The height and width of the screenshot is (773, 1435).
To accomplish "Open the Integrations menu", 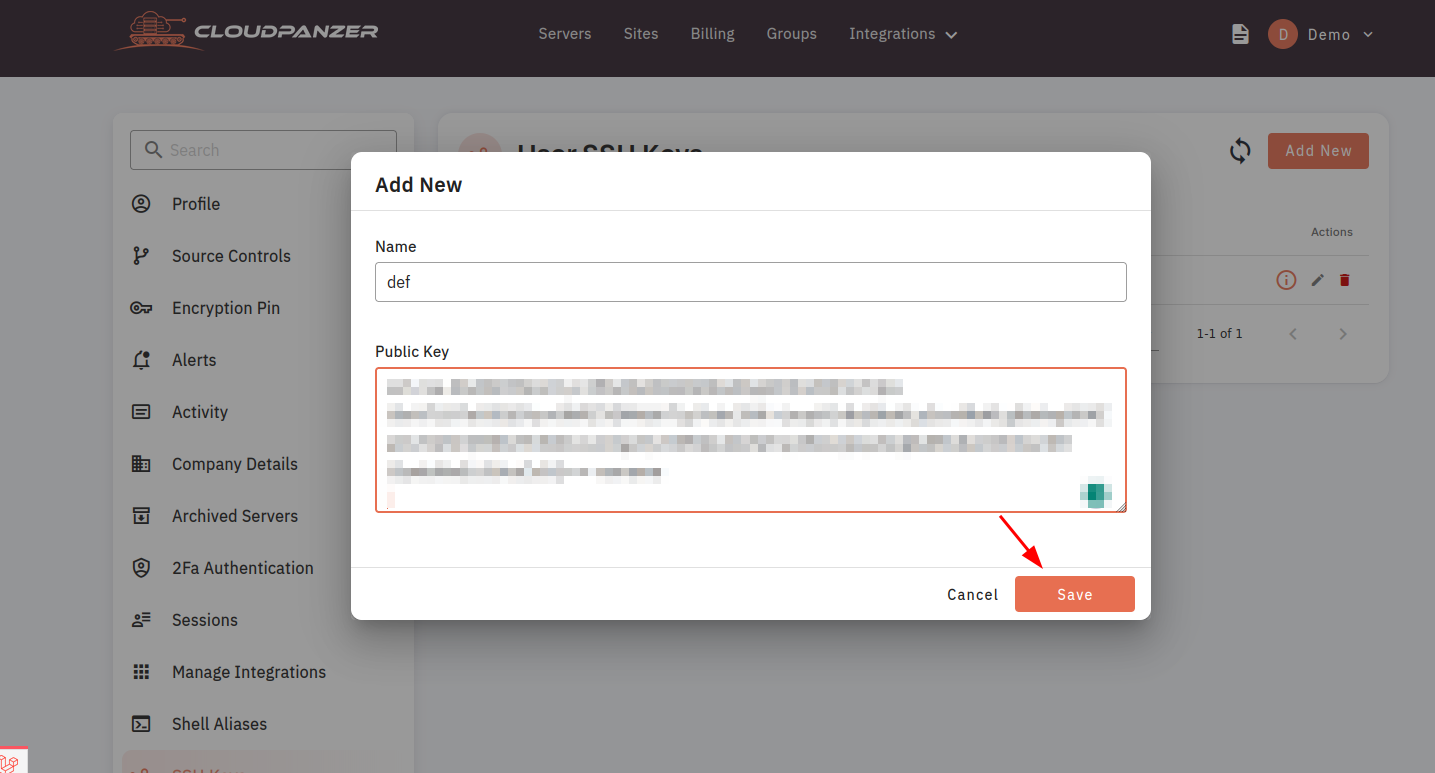I will point(892,34).
